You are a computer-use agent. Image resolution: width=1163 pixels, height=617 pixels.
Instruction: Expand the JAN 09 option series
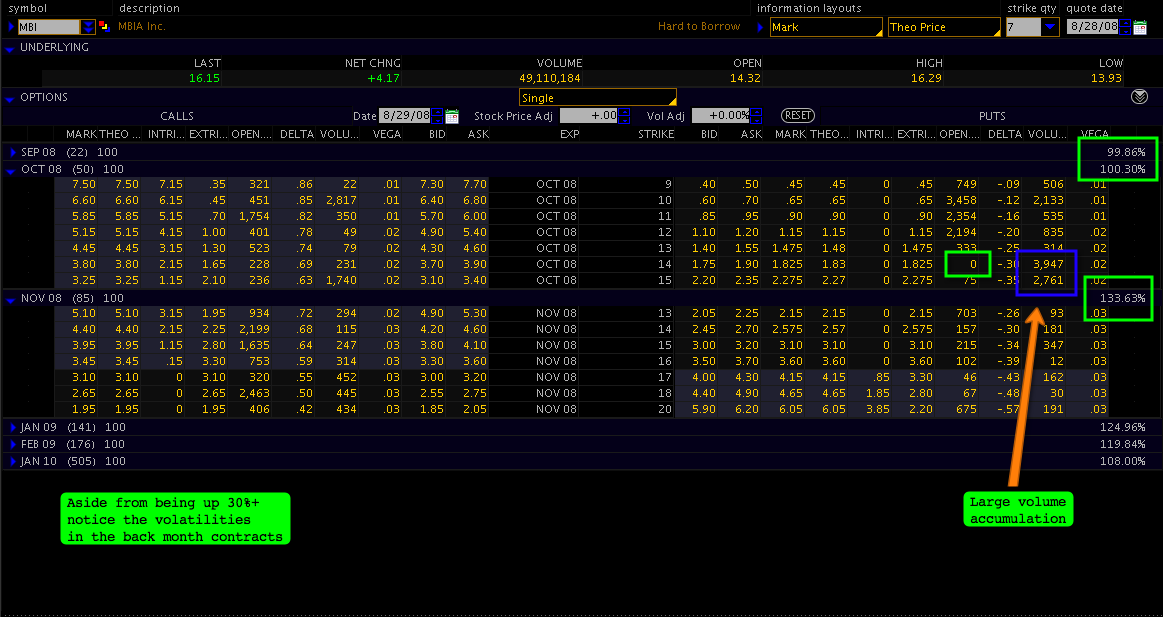click(12, 428)
